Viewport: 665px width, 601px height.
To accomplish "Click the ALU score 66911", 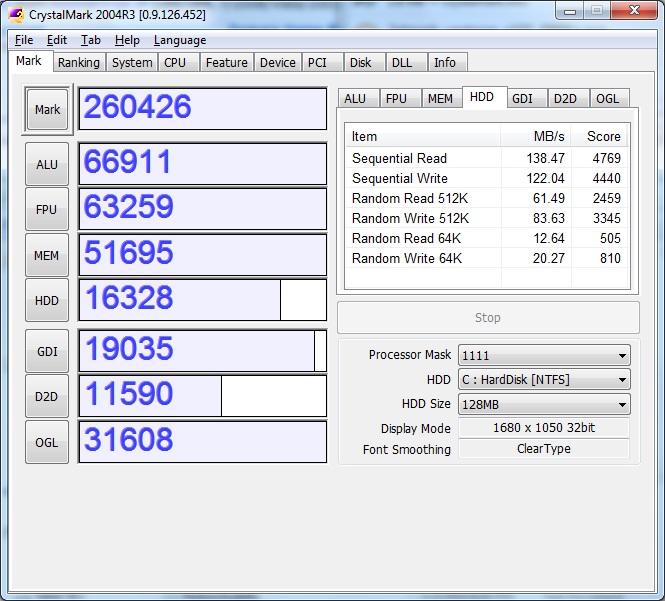I will 203,164.
